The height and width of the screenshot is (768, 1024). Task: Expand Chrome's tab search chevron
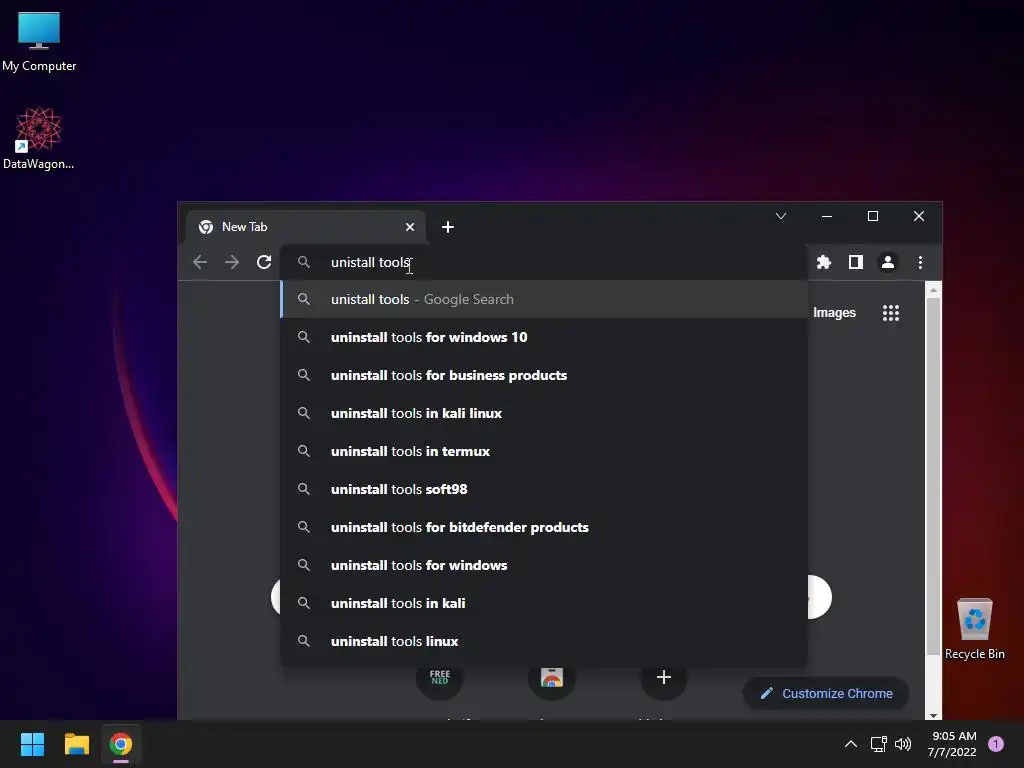780,216
